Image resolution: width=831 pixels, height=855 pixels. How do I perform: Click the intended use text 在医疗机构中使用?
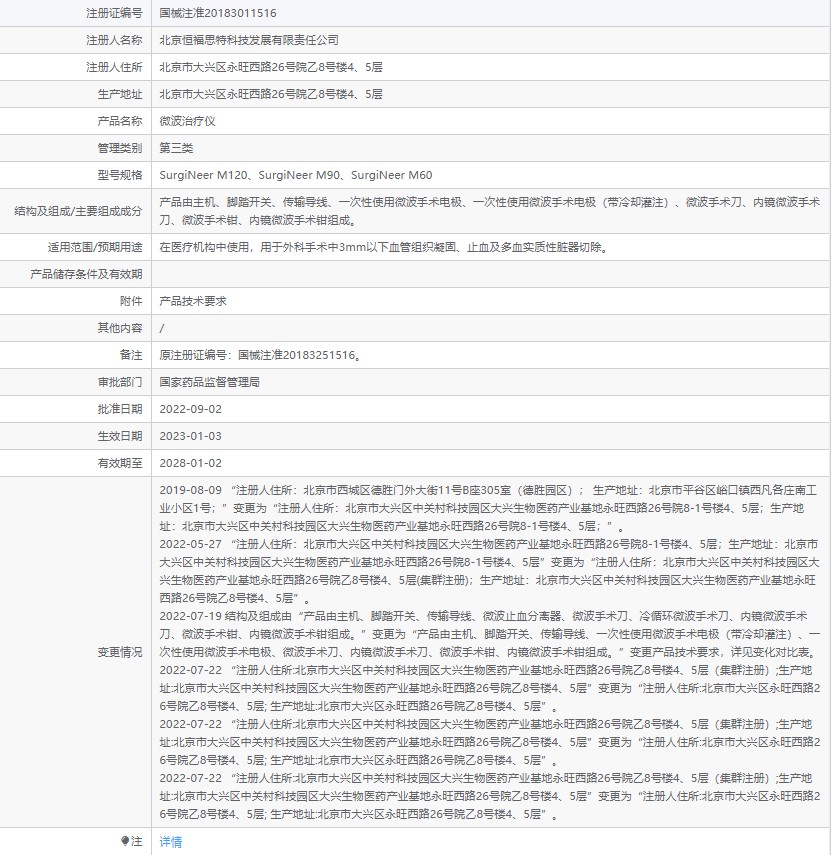(x=385, y=247)
